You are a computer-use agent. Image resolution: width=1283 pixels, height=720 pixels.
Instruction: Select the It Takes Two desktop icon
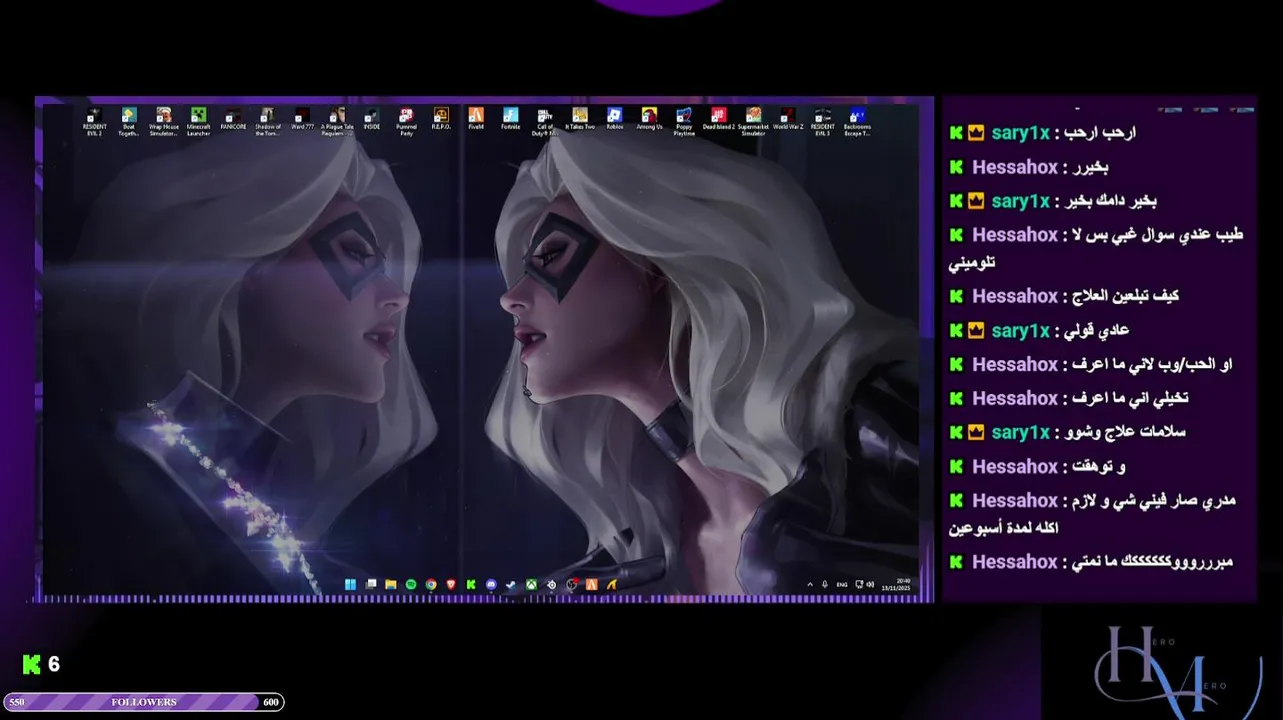[580, 119]
